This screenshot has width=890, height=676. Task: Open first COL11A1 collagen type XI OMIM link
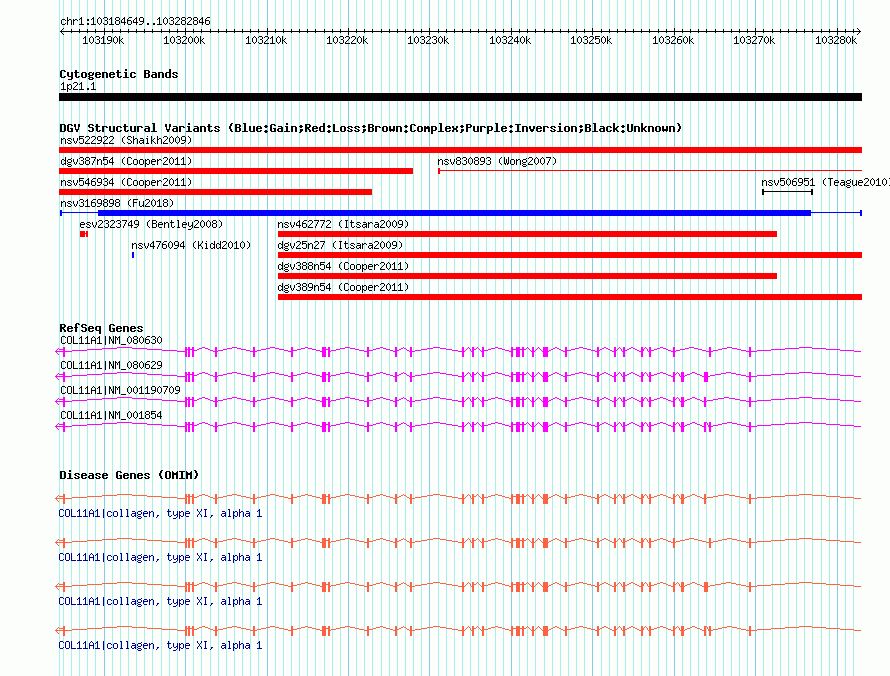coord(161,514)
